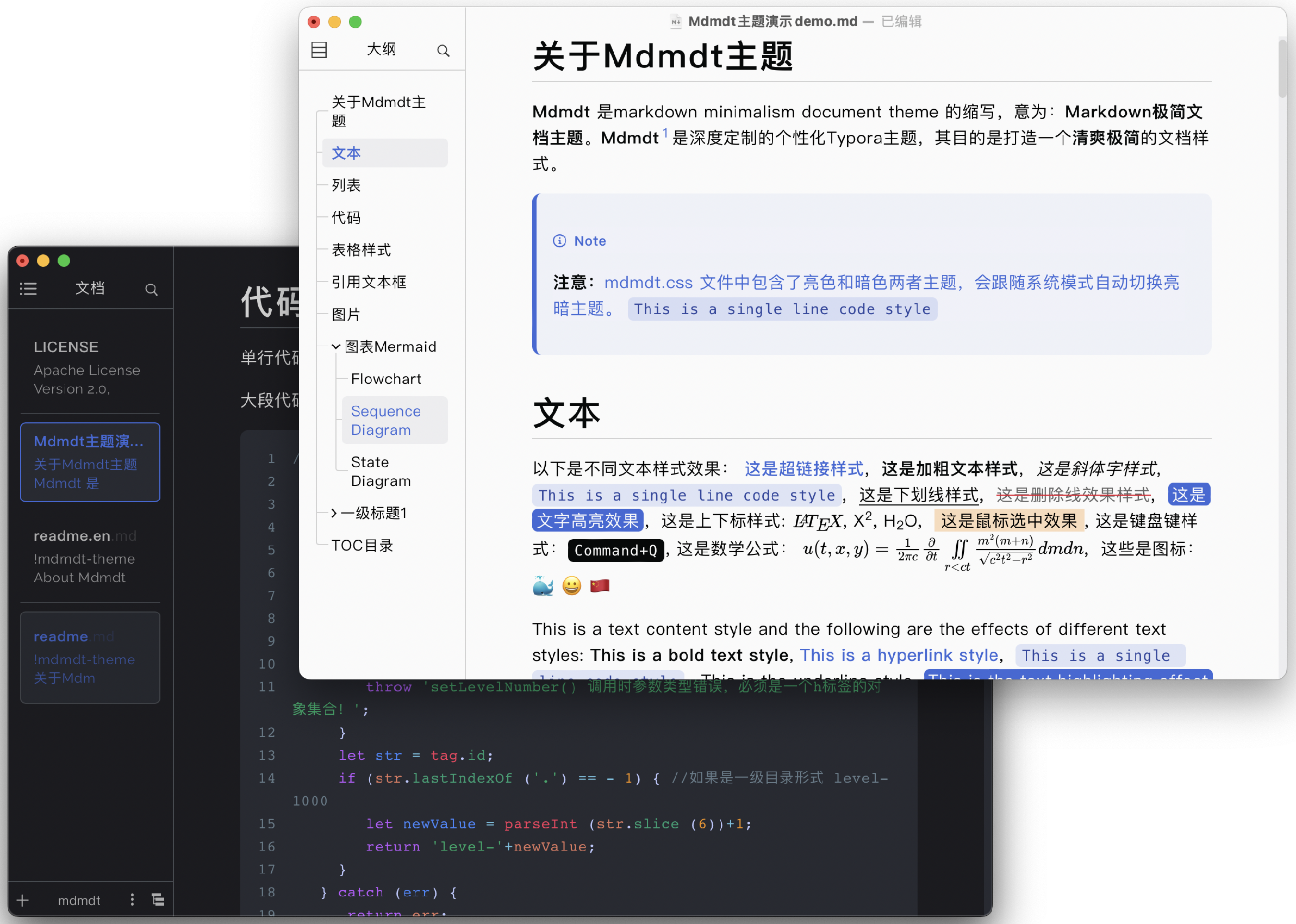Click line number 15 in code block
Image resolution: width=1296 pixels, height=924 pixels.
(x=267, y=824)
